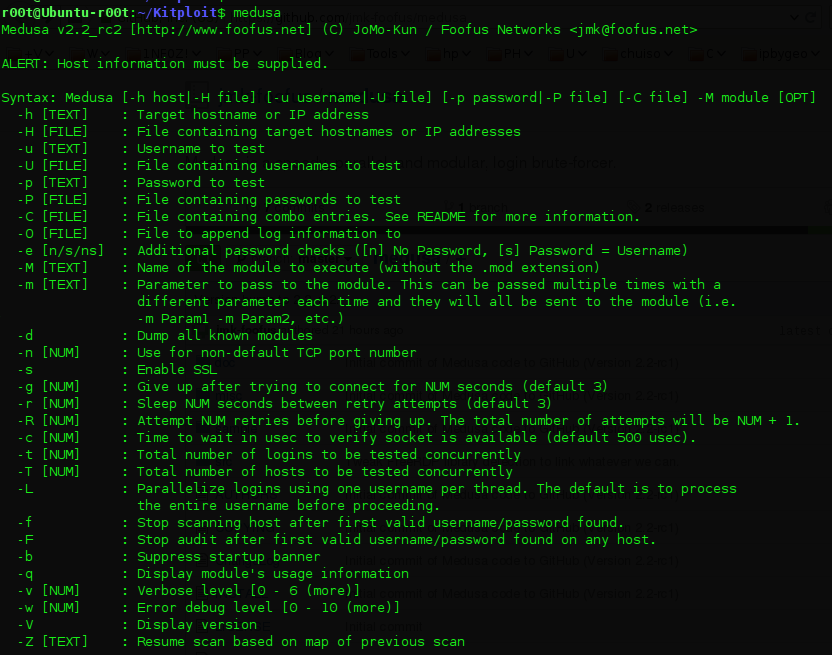Click the Suppress startup banner line
832x655 pixels.
tap(228, 557)
